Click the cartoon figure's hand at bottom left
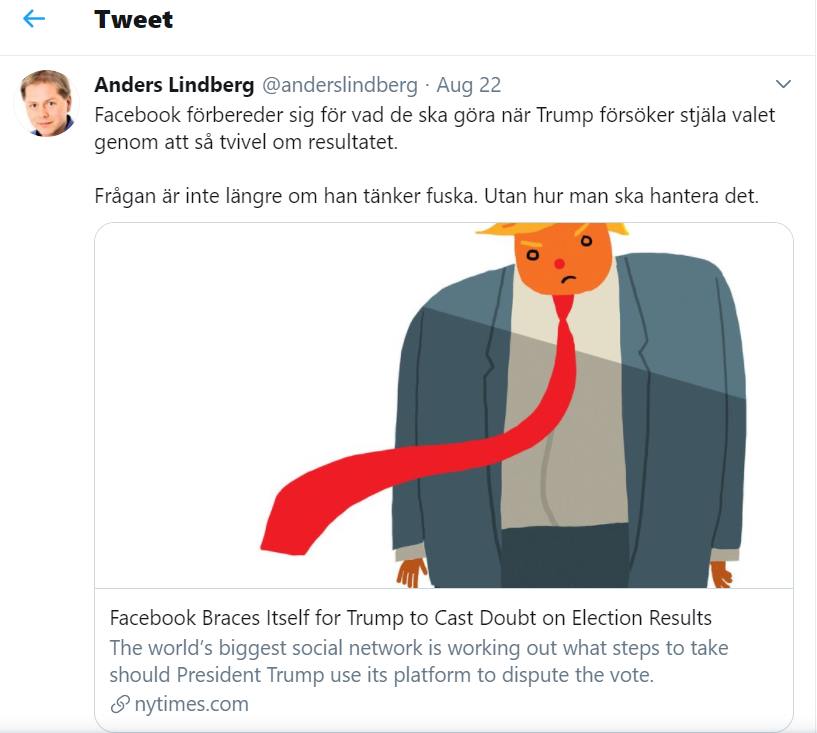The height and width of the screenshot is (733, 817). pyautogui.click(x=410, y=572)
